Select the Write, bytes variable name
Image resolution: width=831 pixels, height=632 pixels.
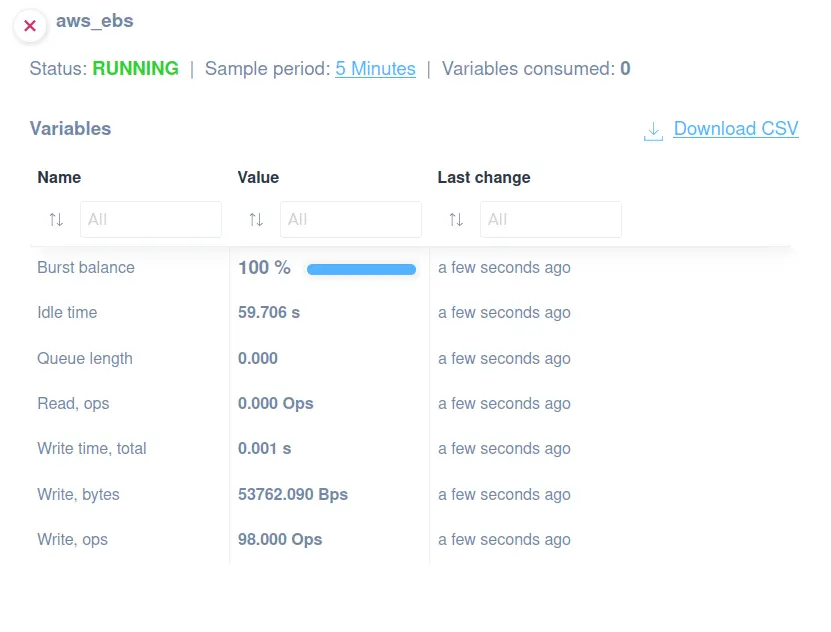pyautogui.click(x=78, y=495)
